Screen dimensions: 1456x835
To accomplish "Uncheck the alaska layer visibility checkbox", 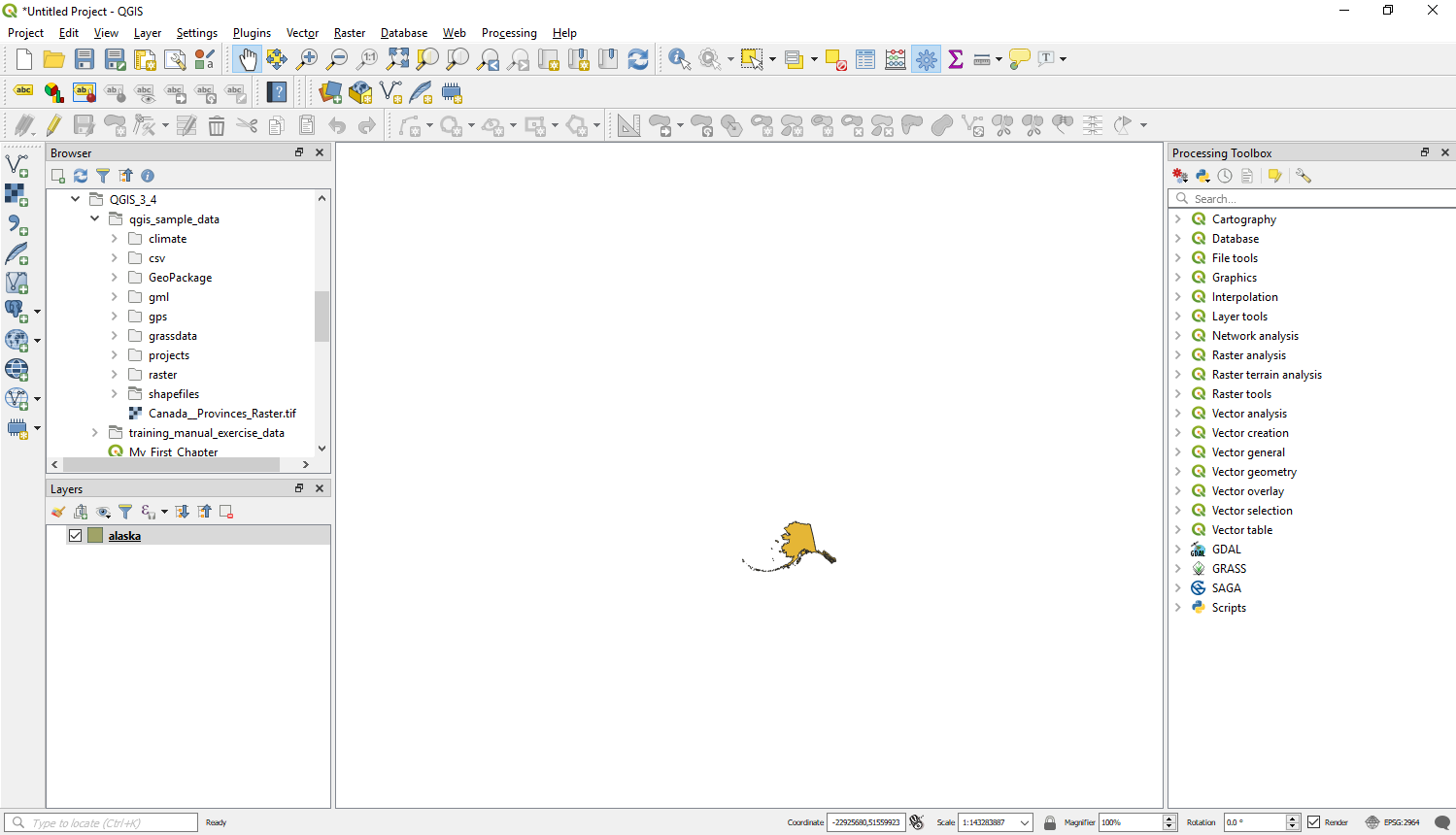I will click(x=75, y=536).
